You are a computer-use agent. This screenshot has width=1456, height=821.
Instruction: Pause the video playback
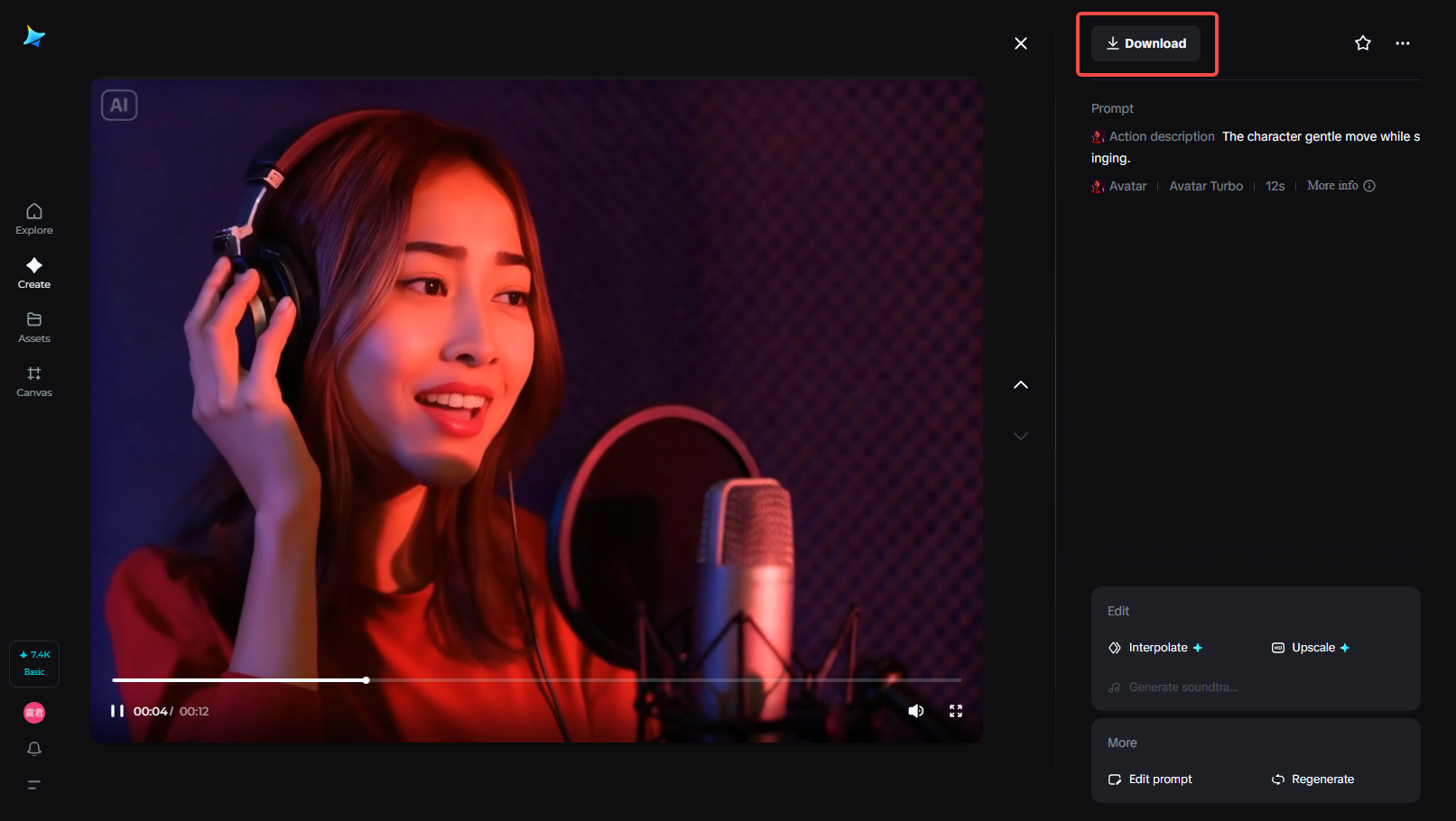[117, 711]
